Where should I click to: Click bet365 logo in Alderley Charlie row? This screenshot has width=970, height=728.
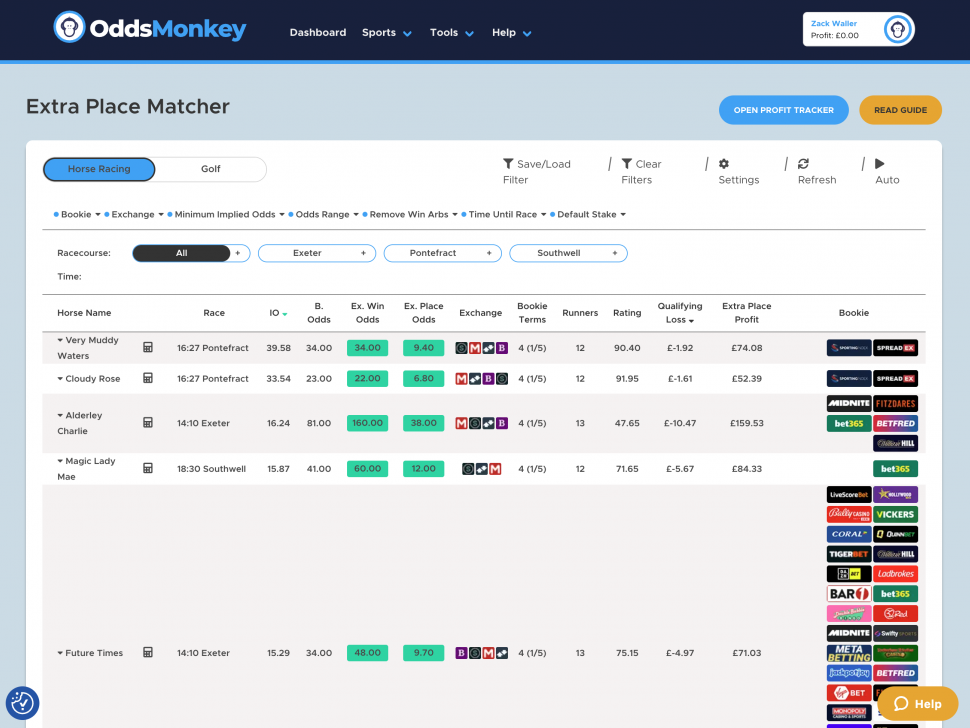[x=849, y=424]
